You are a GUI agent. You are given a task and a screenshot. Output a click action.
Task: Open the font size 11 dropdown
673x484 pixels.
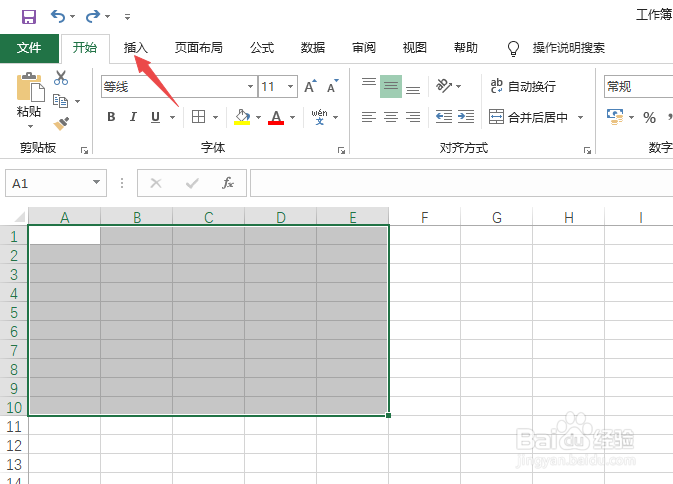coord(291,86)
